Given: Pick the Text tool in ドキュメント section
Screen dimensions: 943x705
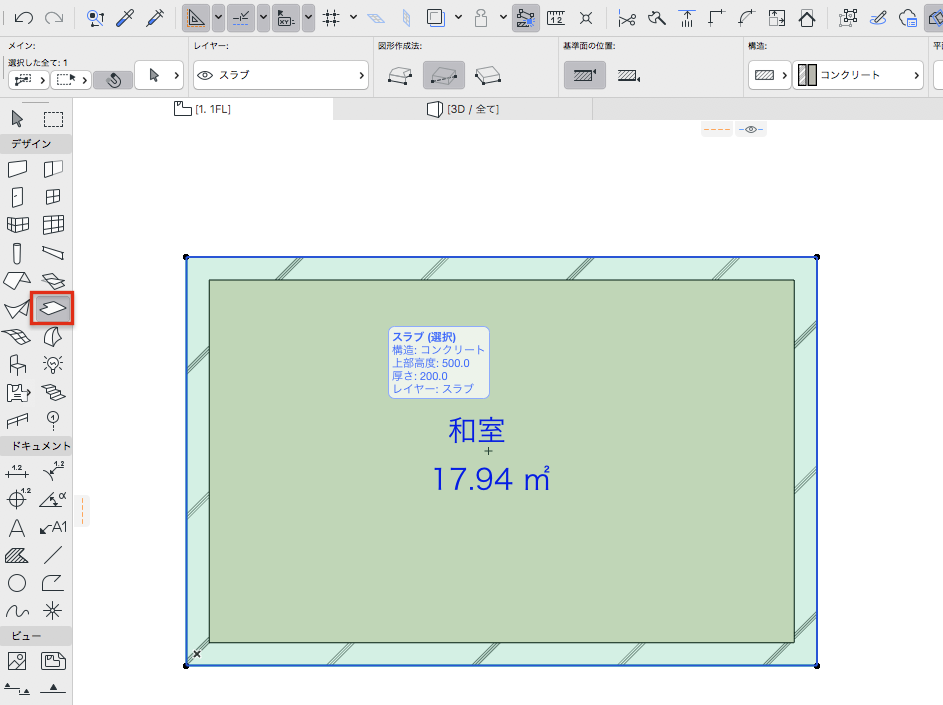Looking at the screenshot, I should 17,528.
